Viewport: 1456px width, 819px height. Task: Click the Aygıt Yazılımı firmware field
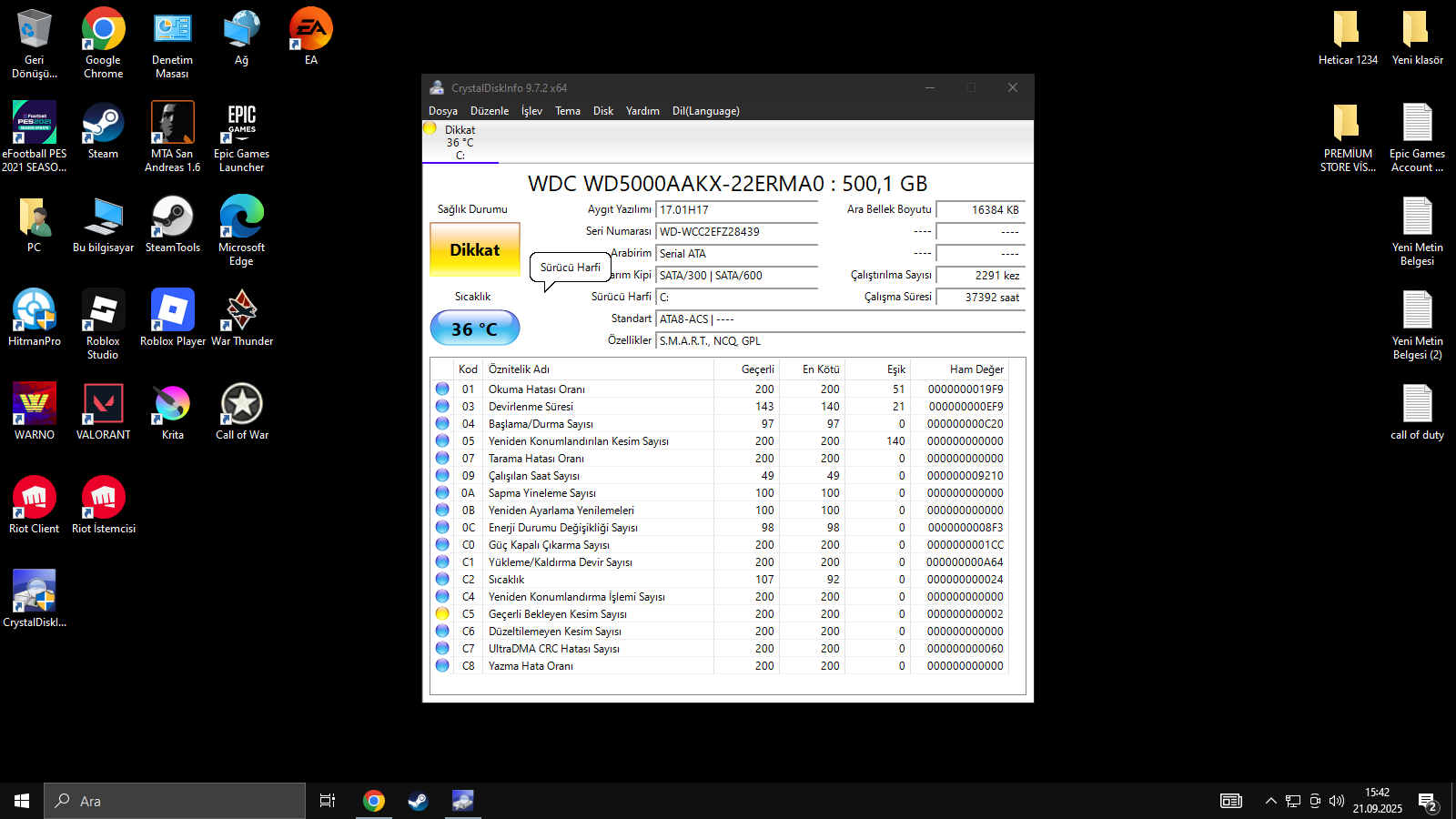pyautogui.click(x=737, y=210)
